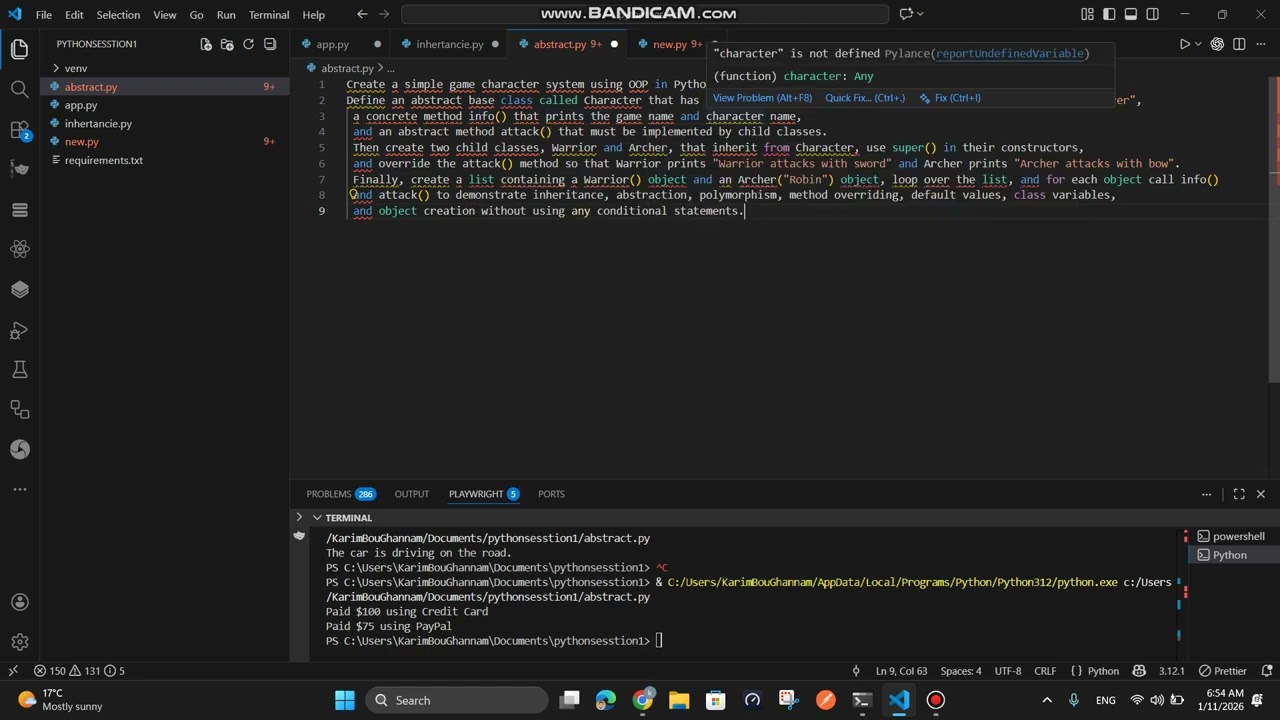This screenshot has height=720, width=1280.
Task: Change indentation Spaces: 4 setting
Action: click(961, 671)
